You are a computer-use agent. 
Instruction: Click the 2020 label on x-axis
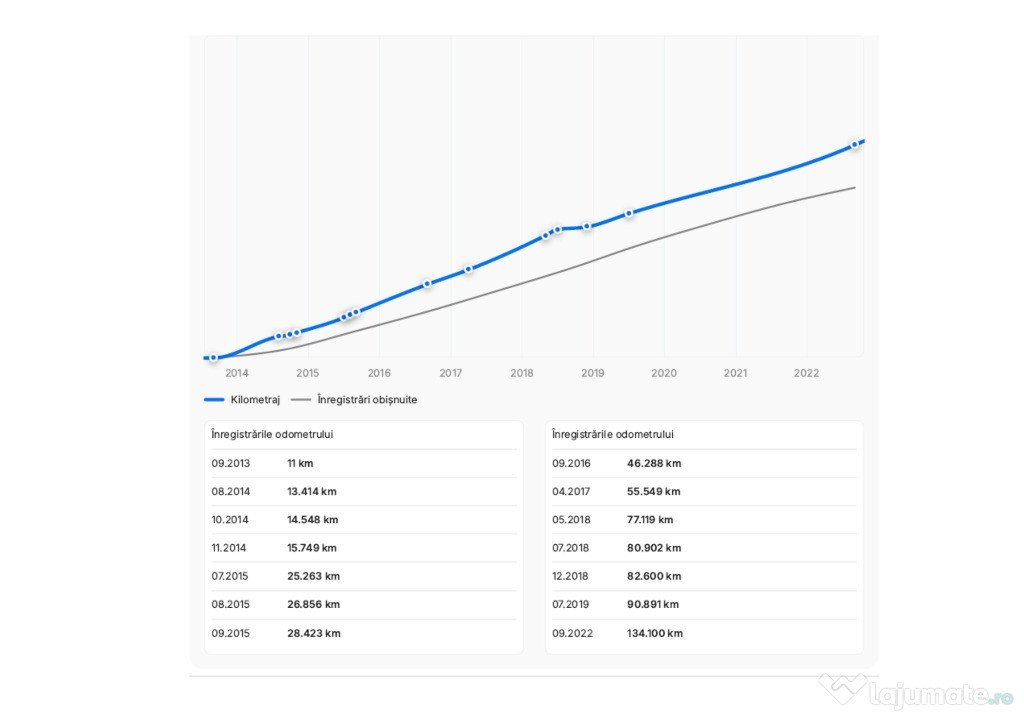pos(664,373)
